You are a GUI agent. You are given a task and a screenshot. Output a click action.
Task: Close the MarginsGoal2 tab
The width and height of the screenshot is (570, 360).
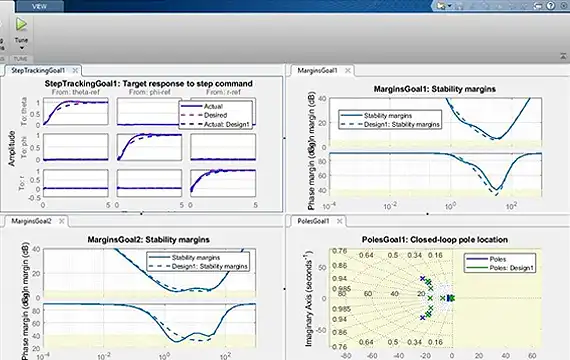click(61, 221)
